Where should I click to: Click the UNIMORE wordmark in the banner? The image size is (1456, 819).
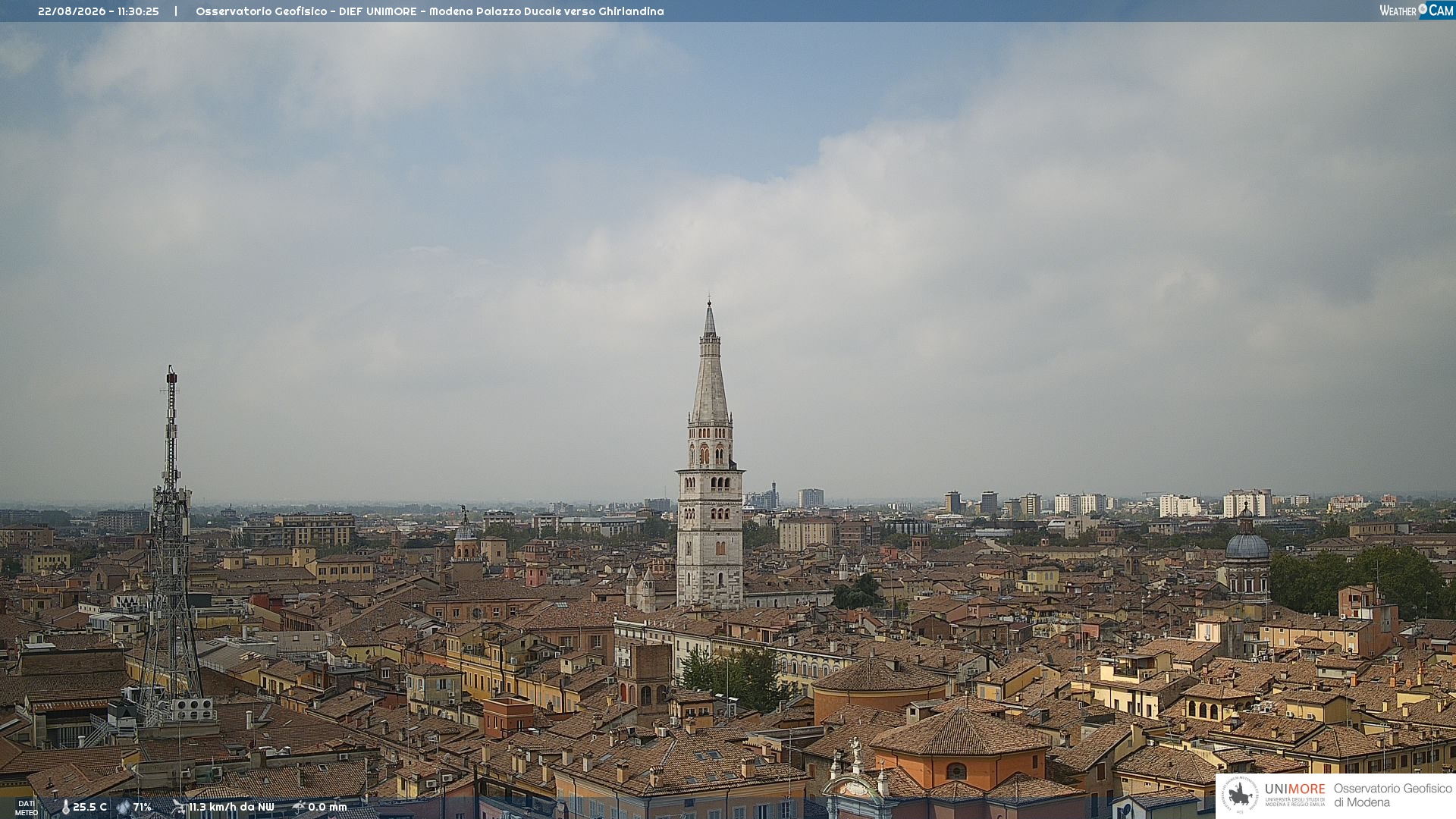[x=1294, y=789]
